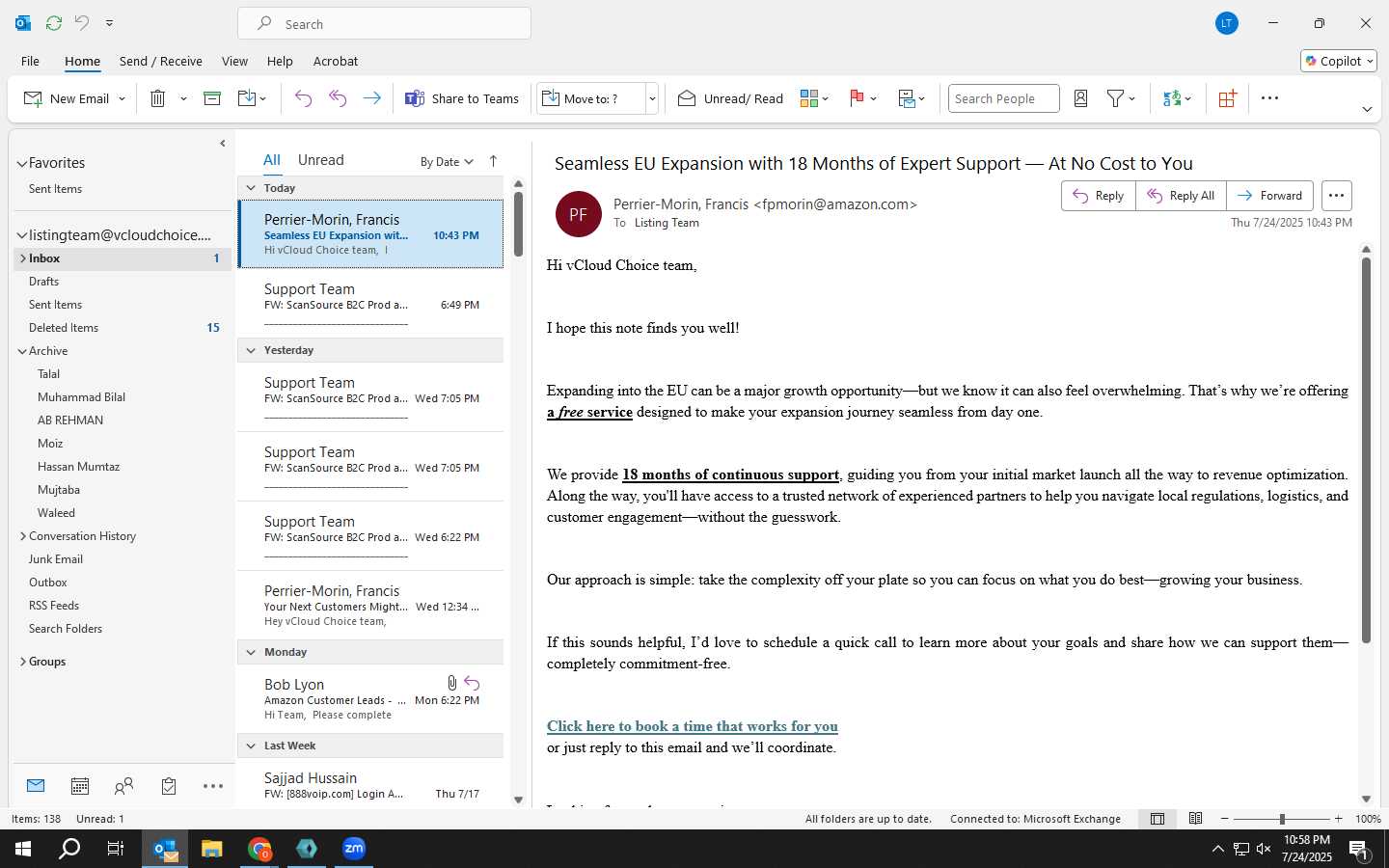Collapse the Archive folder
1389x868 pixels.
coord(22,351)
